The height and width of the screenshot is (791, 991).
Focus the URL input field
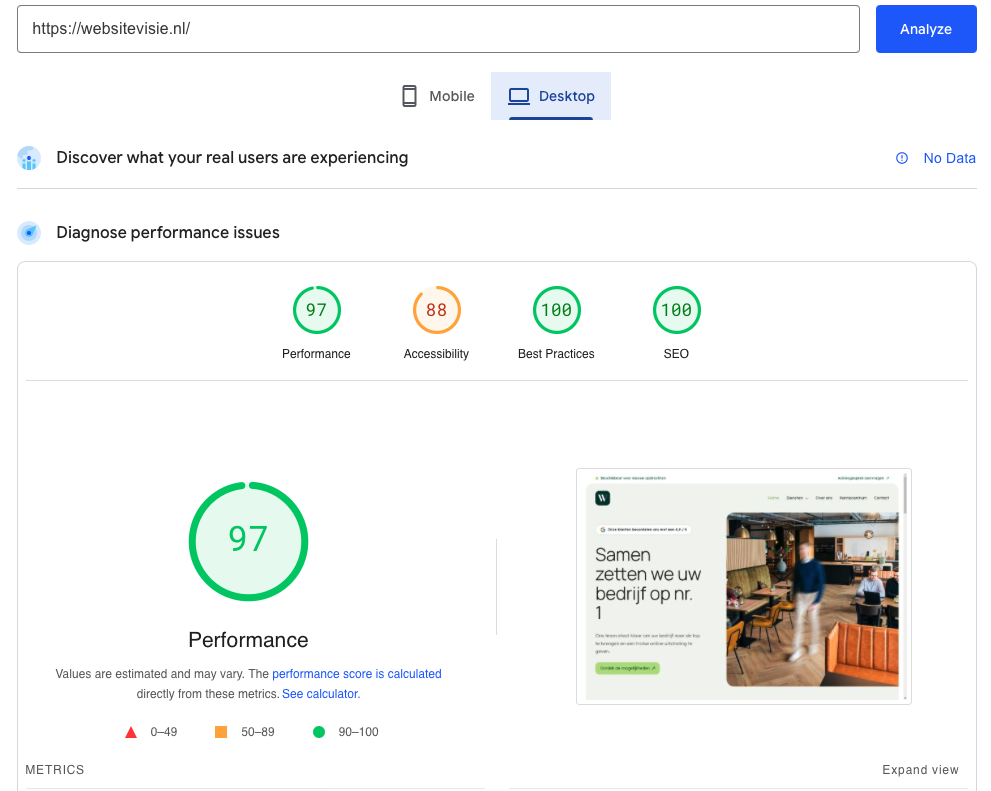(x=438, y=29)
